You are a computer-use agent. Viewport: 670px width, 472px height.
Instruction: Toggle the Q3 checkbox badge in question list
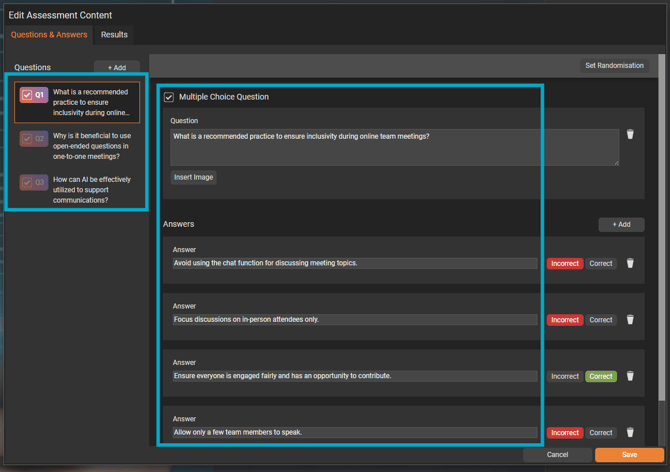[x=33, y=182]
